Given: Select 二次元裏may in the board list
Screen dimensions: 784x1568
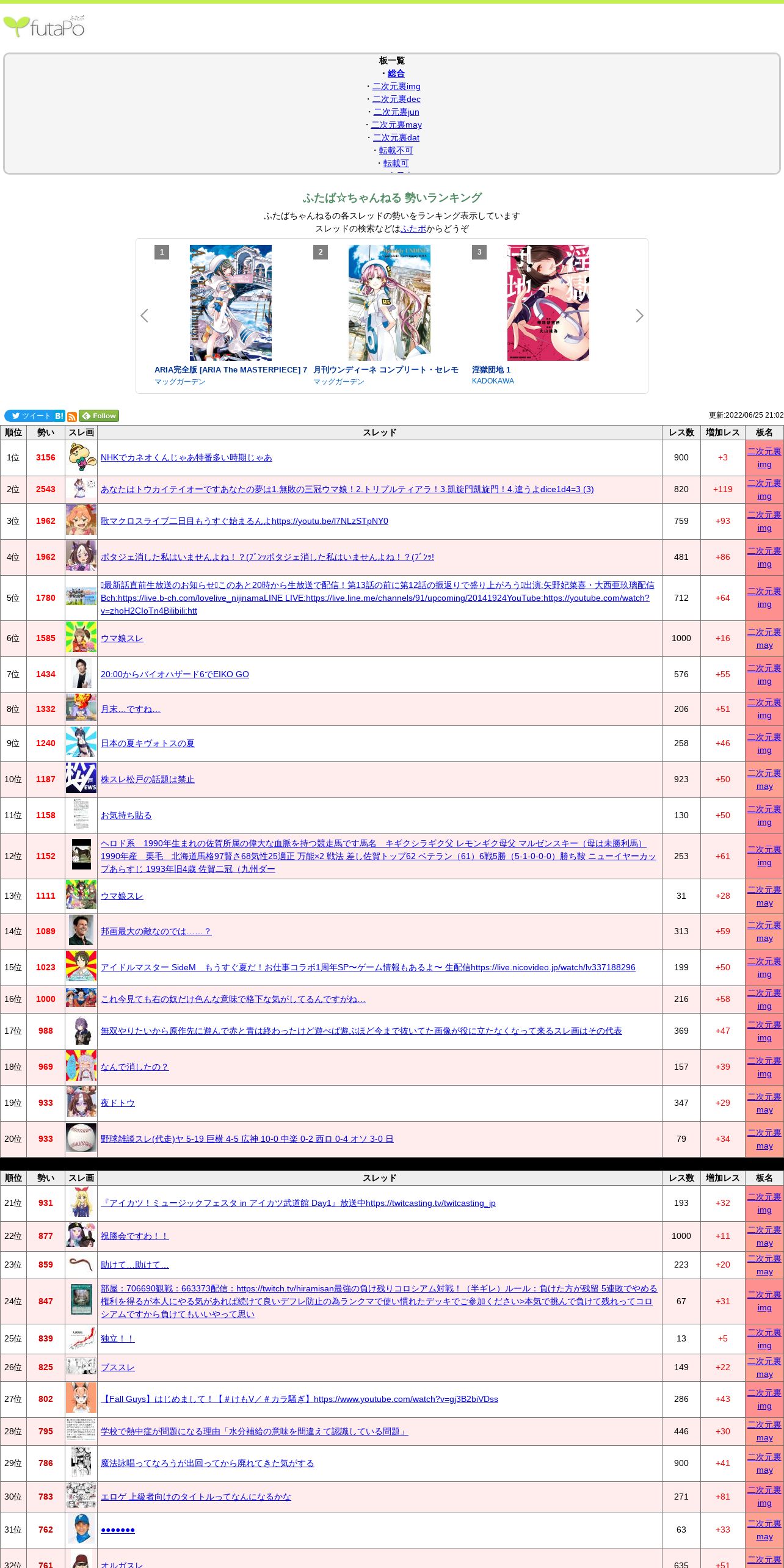Looking at the screenshot, I should (x=396, y=125).
